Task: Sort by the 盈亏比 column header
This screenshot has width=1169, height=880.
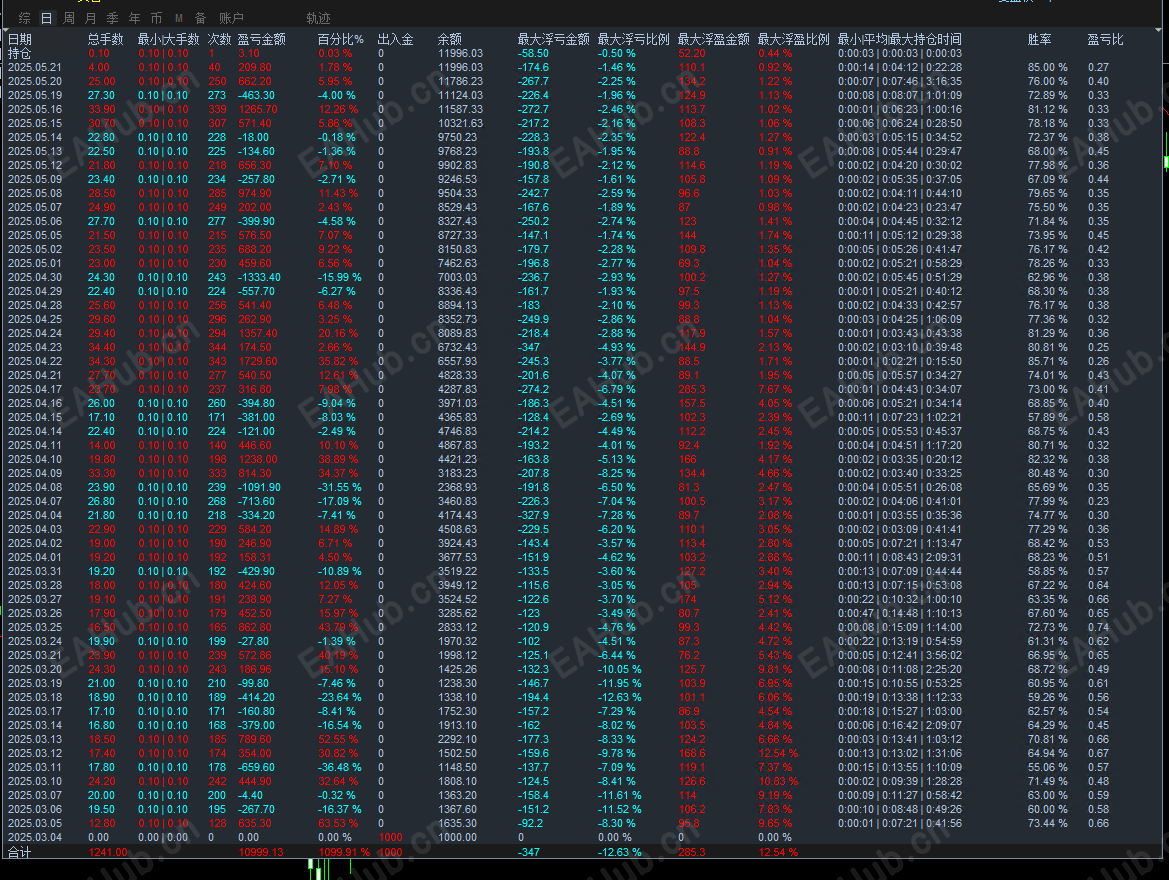Action: [x=1105, y=40]
